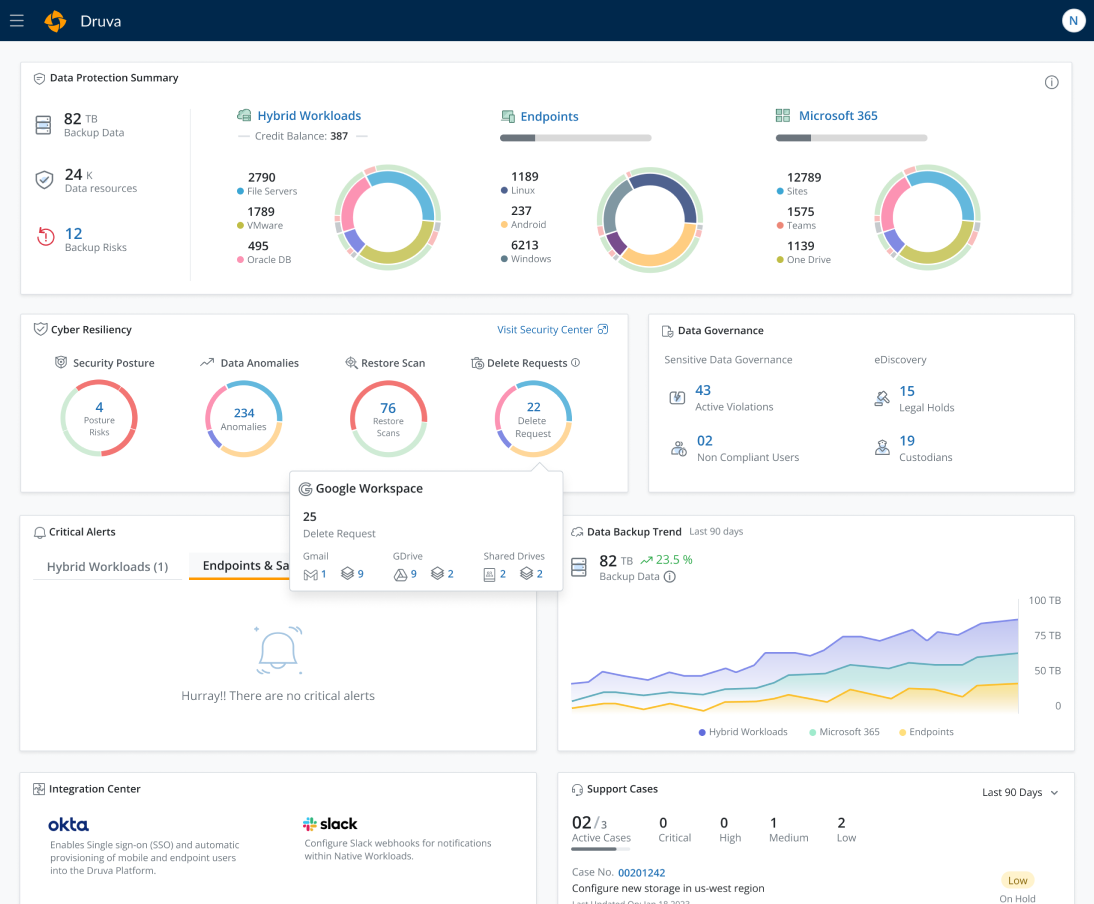
Task: Open the Visit Security Center link
Action: tap(552, 329)
